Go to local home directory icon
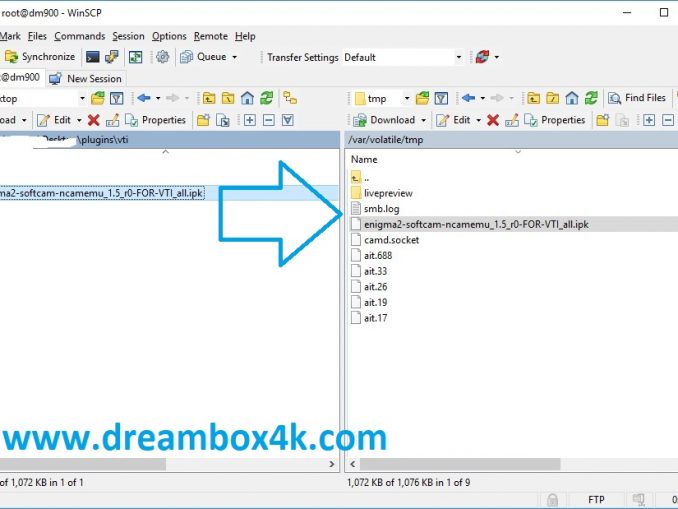This screenshot has width=678, height=509. pyautogui.click(x=247, y=99)
